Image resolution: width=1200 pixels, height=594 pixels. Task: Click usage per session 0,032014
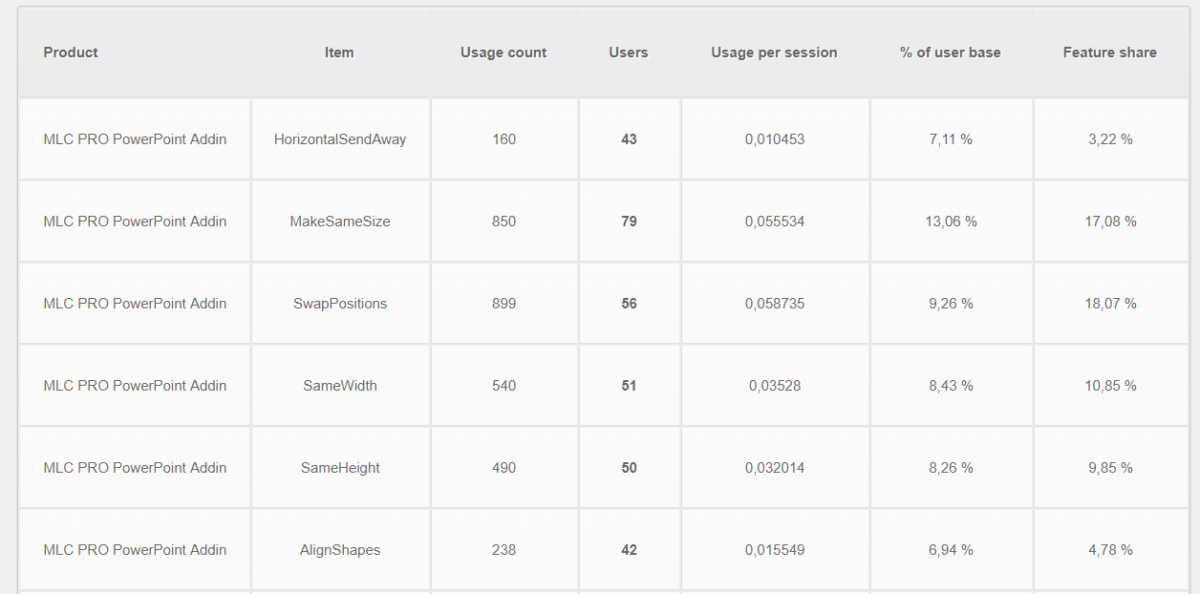pyautogui.click(x=774, y=467)
